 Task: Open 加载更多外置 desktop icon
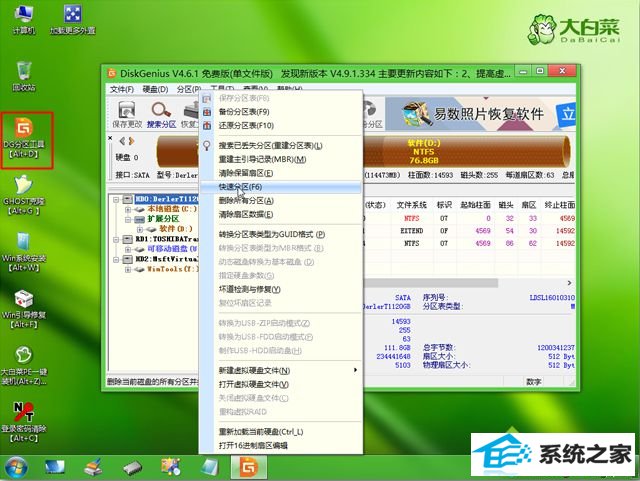pos(73,19)
